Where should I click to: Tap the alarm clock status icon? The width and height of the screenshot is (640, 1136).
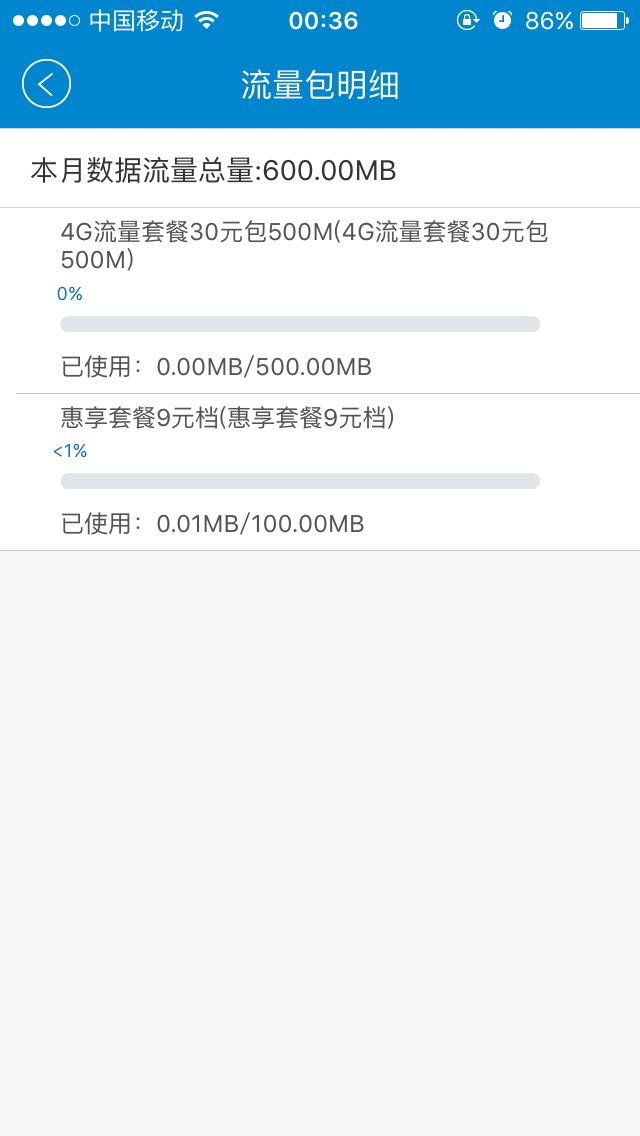502,21
